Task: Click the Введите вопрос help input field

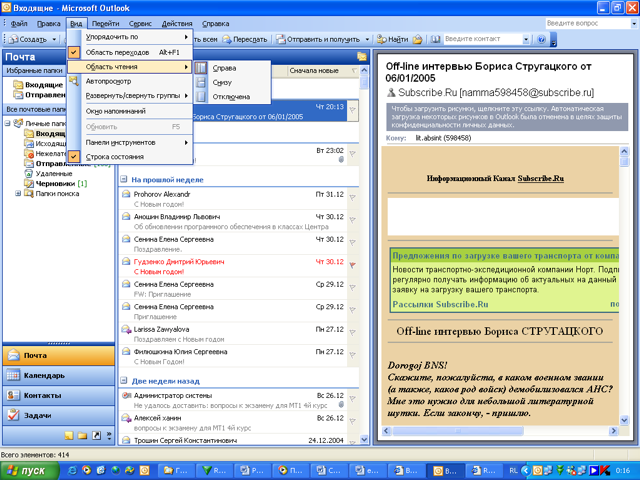Action: click(x=588, y=24)
